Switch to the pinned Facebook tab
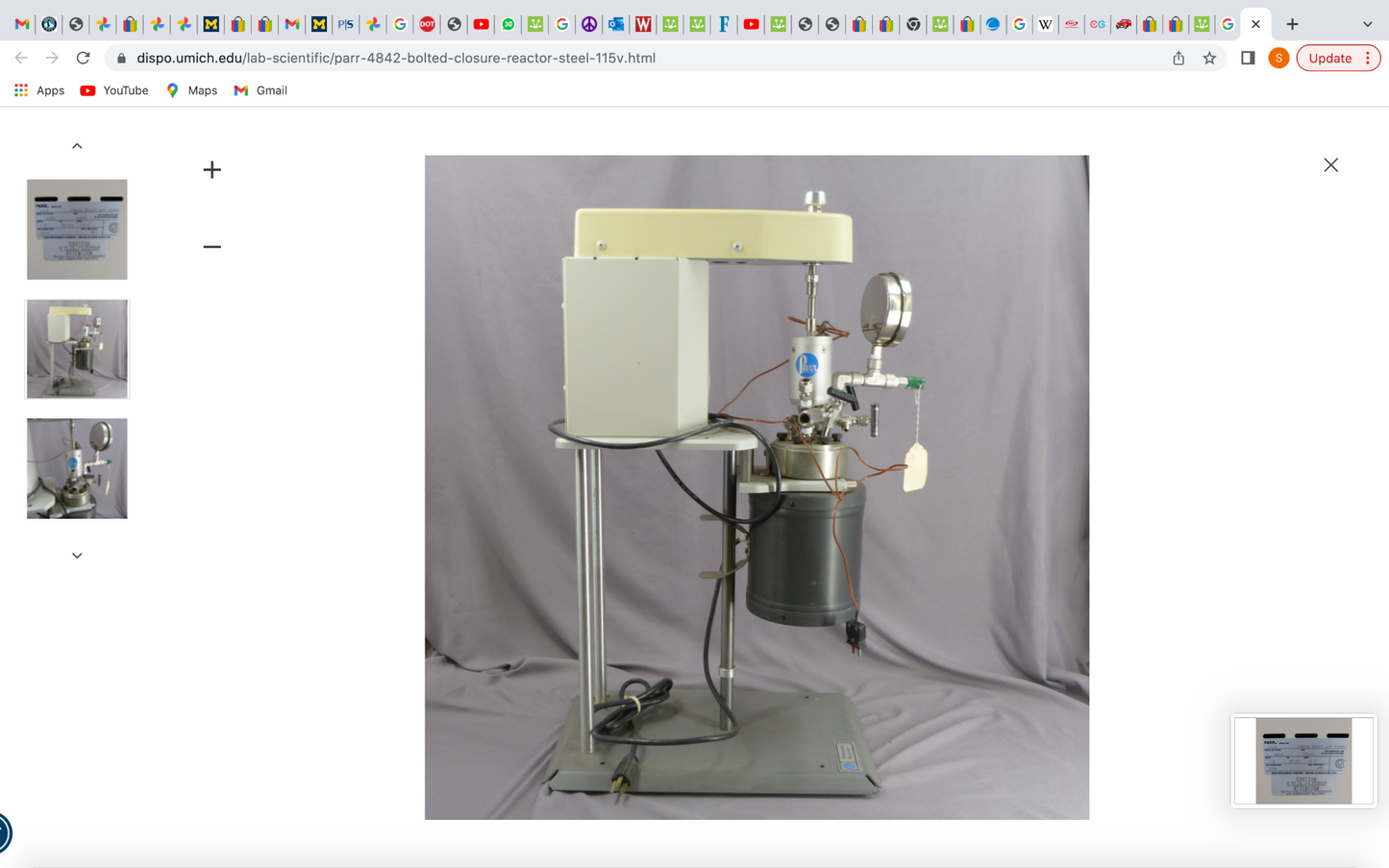 724,24
